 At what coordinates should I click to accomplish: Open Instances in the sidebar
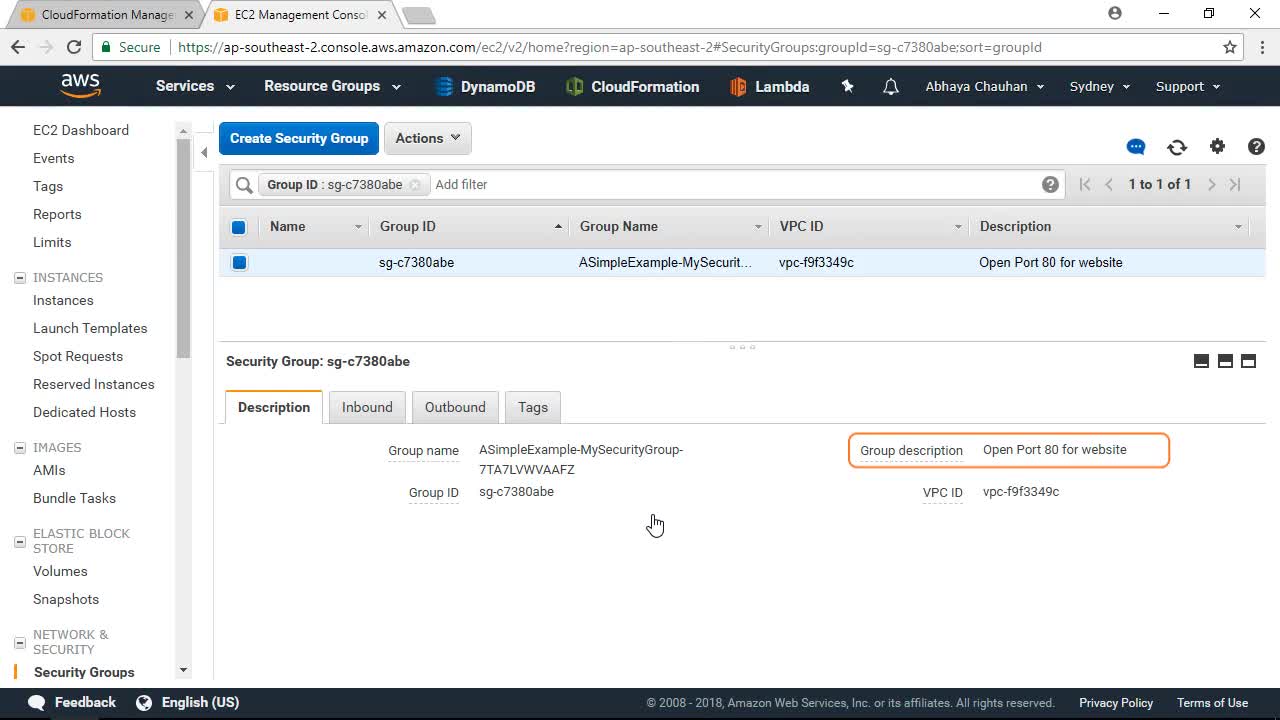63,300
